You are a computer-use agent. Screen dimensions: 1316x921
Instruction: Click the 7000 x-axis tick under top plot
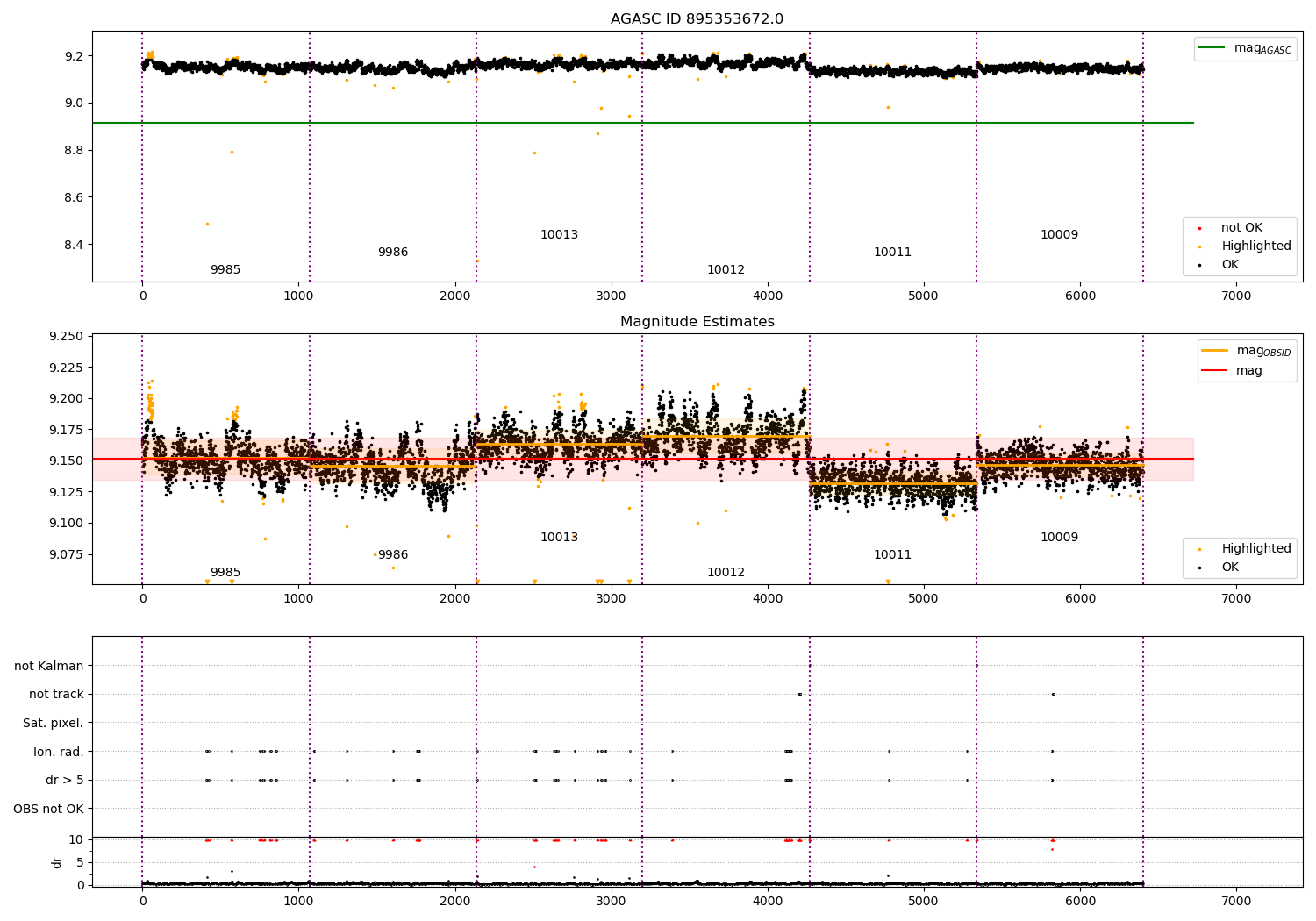click(x=1236, y=296)
